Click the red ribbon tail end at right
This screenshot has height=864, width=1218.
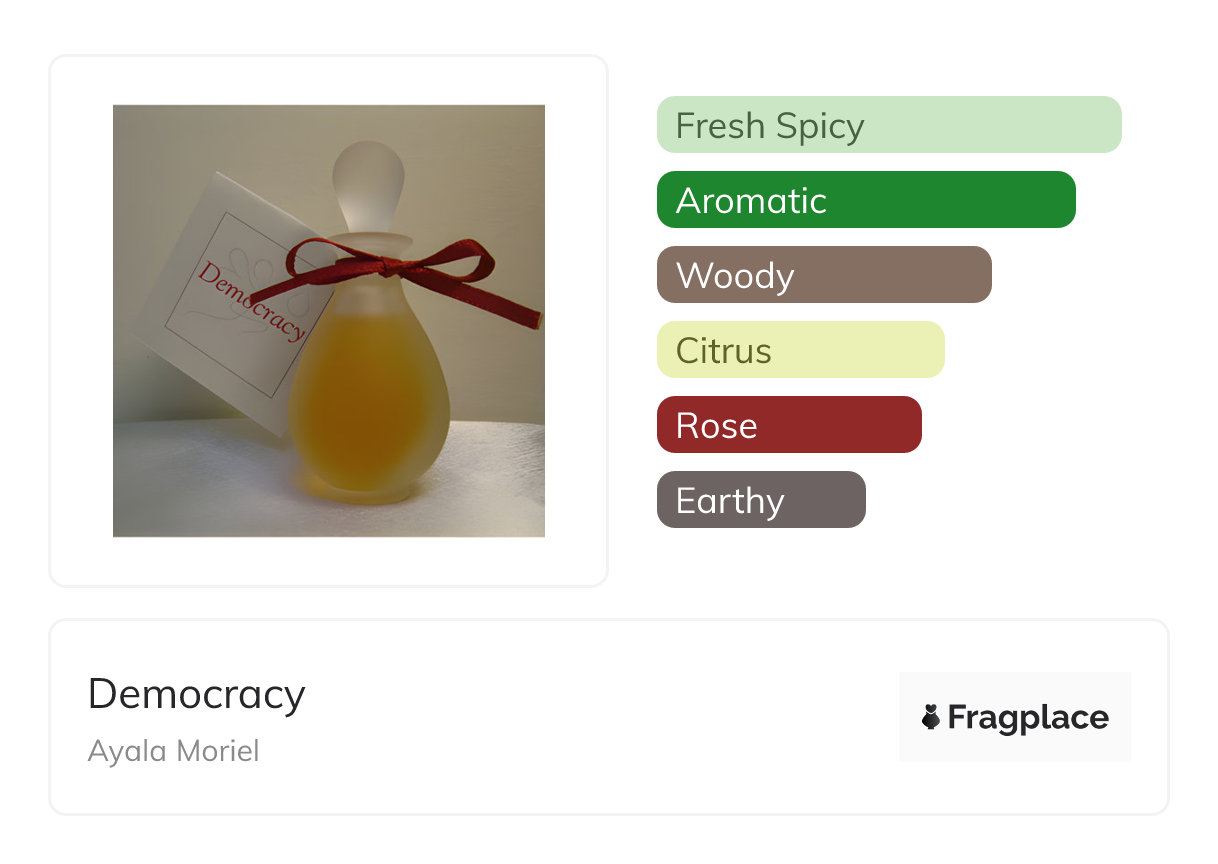(x=525, y=313)
